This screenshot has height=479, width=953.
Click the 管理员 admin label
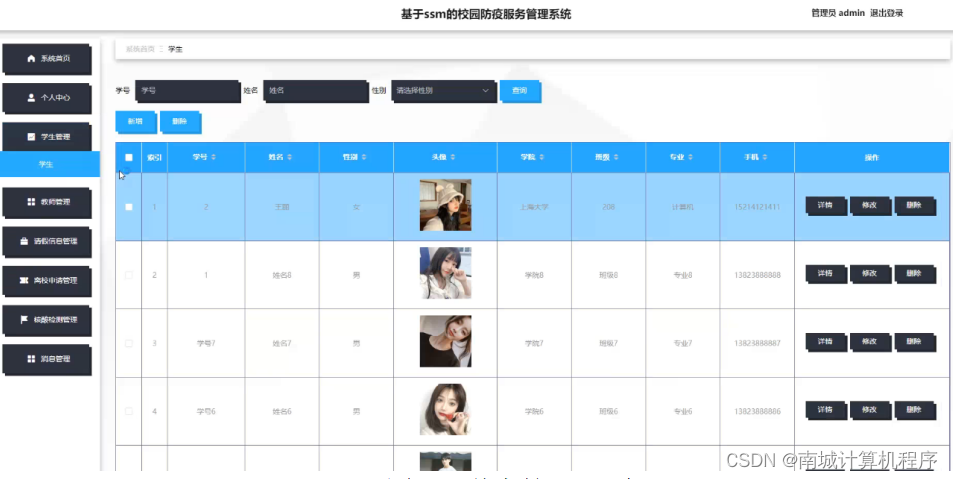point(838,13)
